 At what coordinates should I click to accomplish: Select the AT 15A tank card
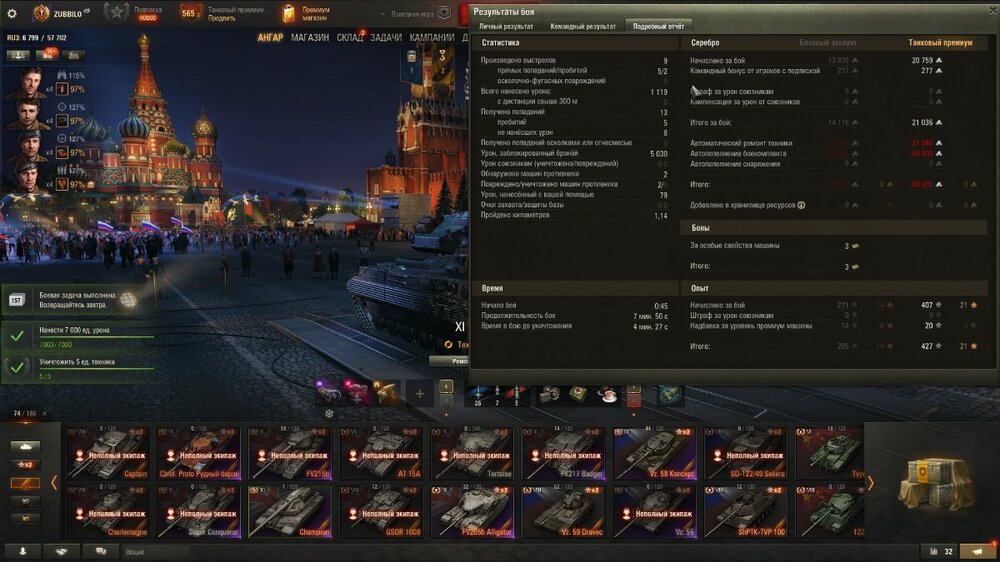coord(381,453)
